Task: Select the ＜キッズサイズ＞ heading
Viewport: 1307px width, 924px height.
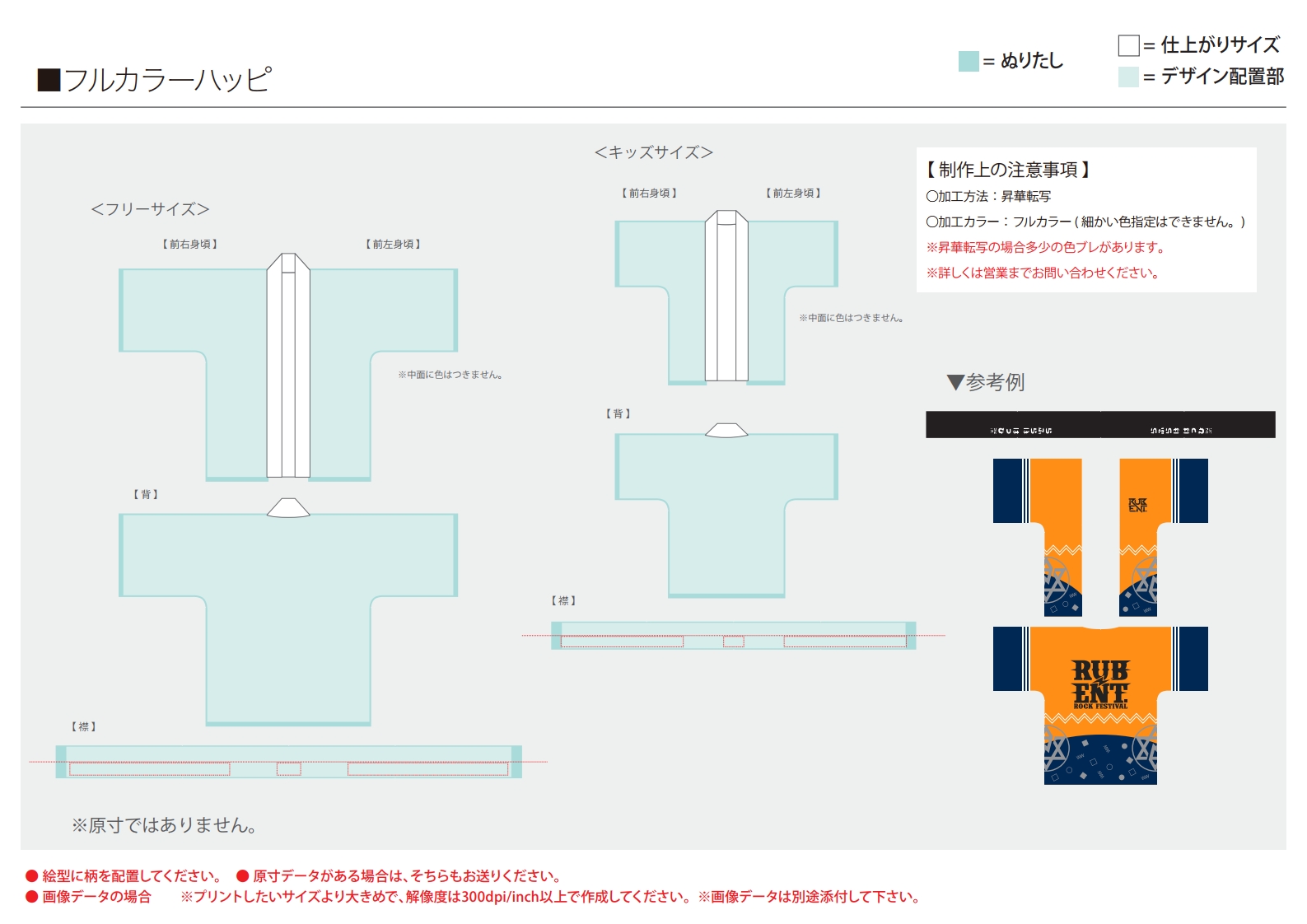Action: point(654,152)
